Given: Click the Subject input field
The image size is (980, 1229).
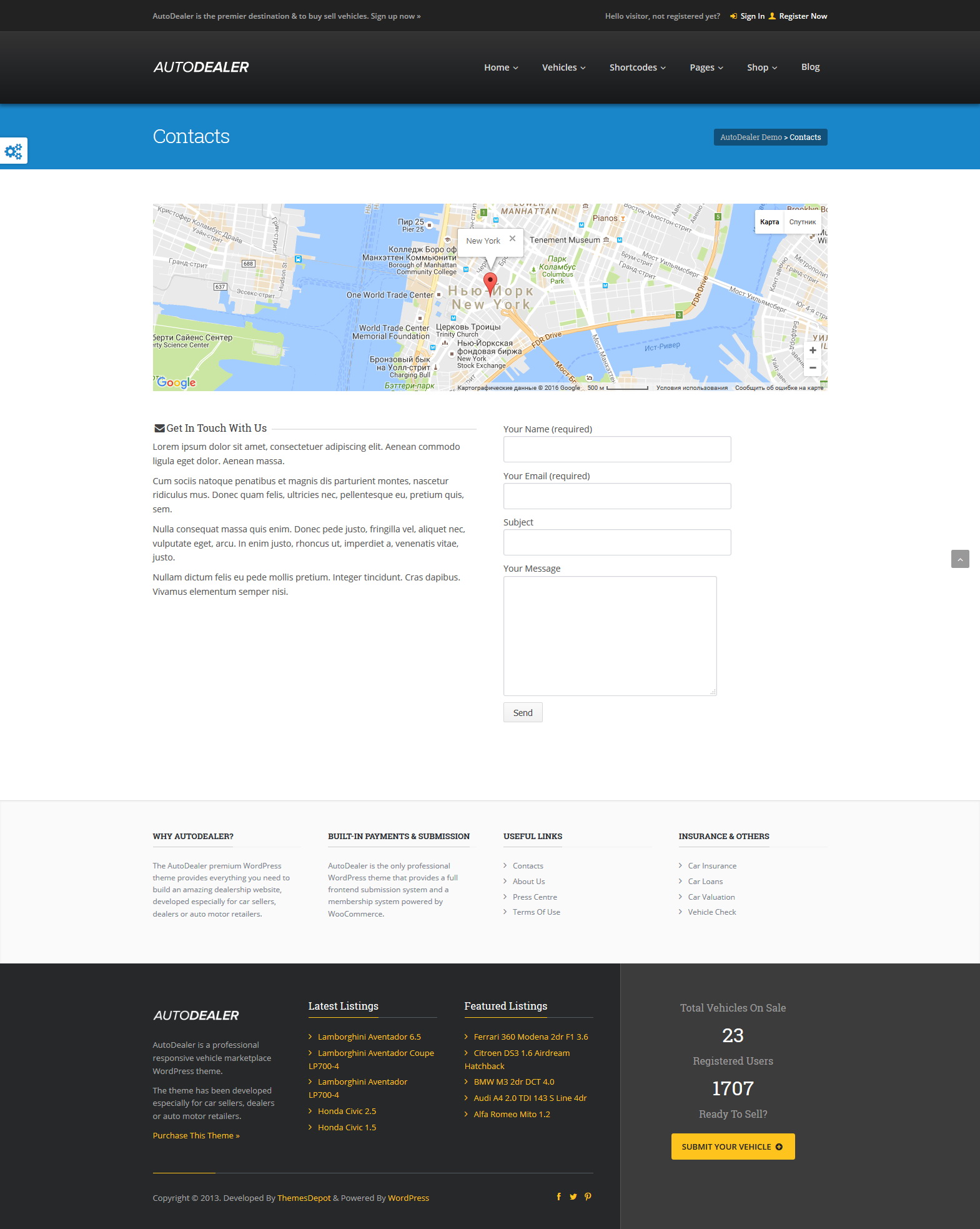Looking at the screenshot, I should point(617,542).
